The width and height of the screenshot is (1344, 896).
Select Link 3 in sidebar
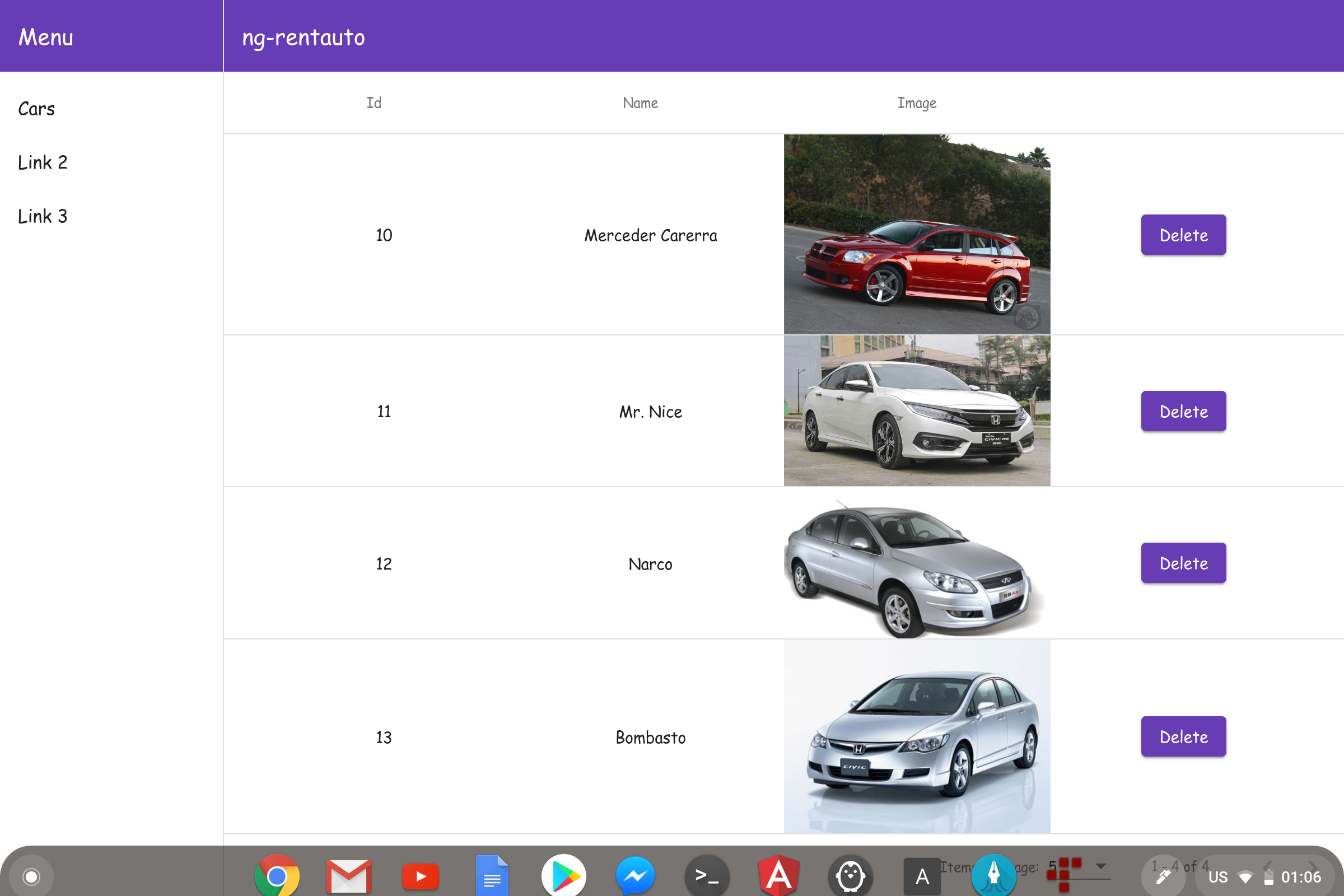43,216
